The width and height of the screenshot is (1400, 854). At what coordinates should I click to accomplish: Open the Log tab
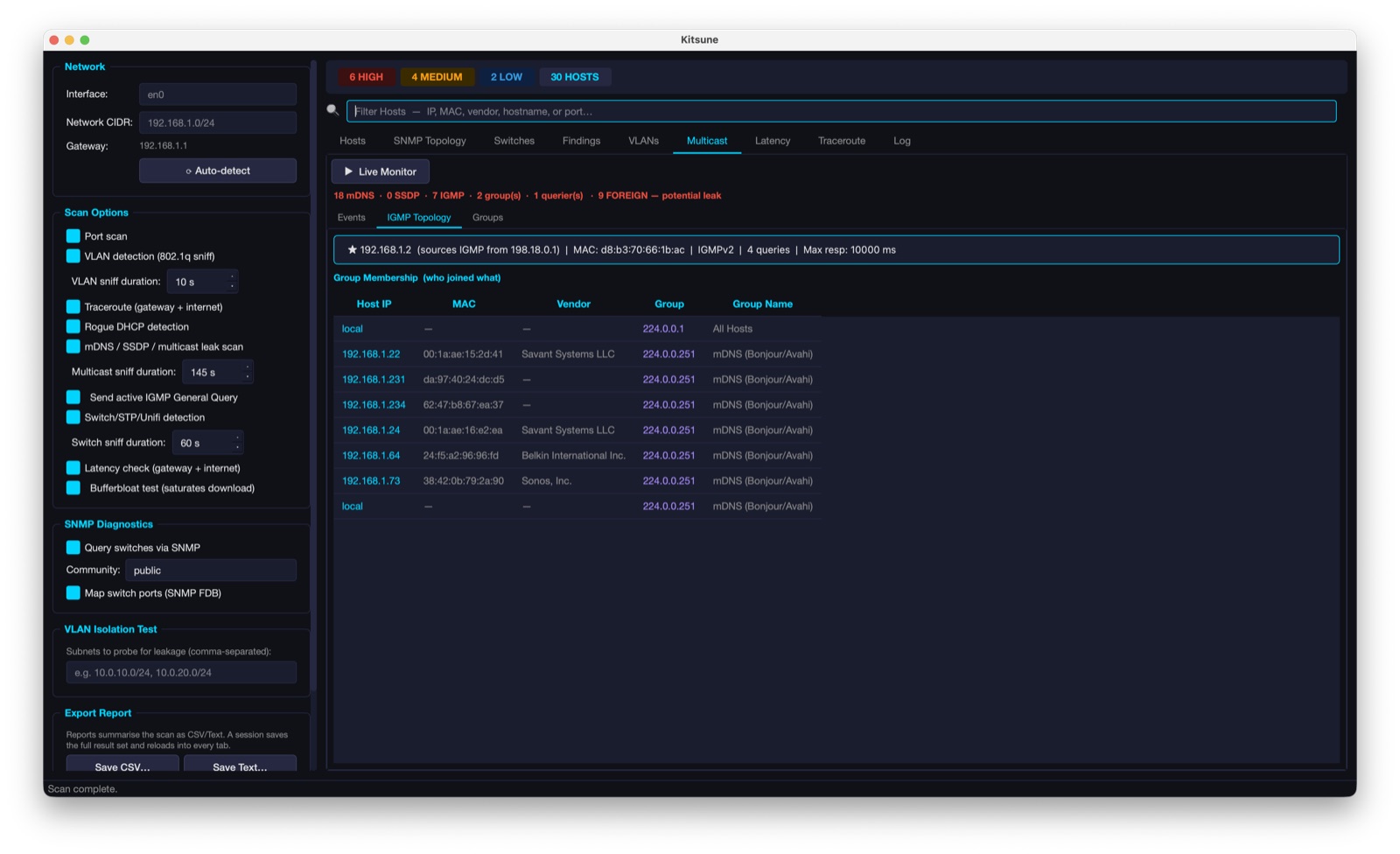click(x=902, y=141)
